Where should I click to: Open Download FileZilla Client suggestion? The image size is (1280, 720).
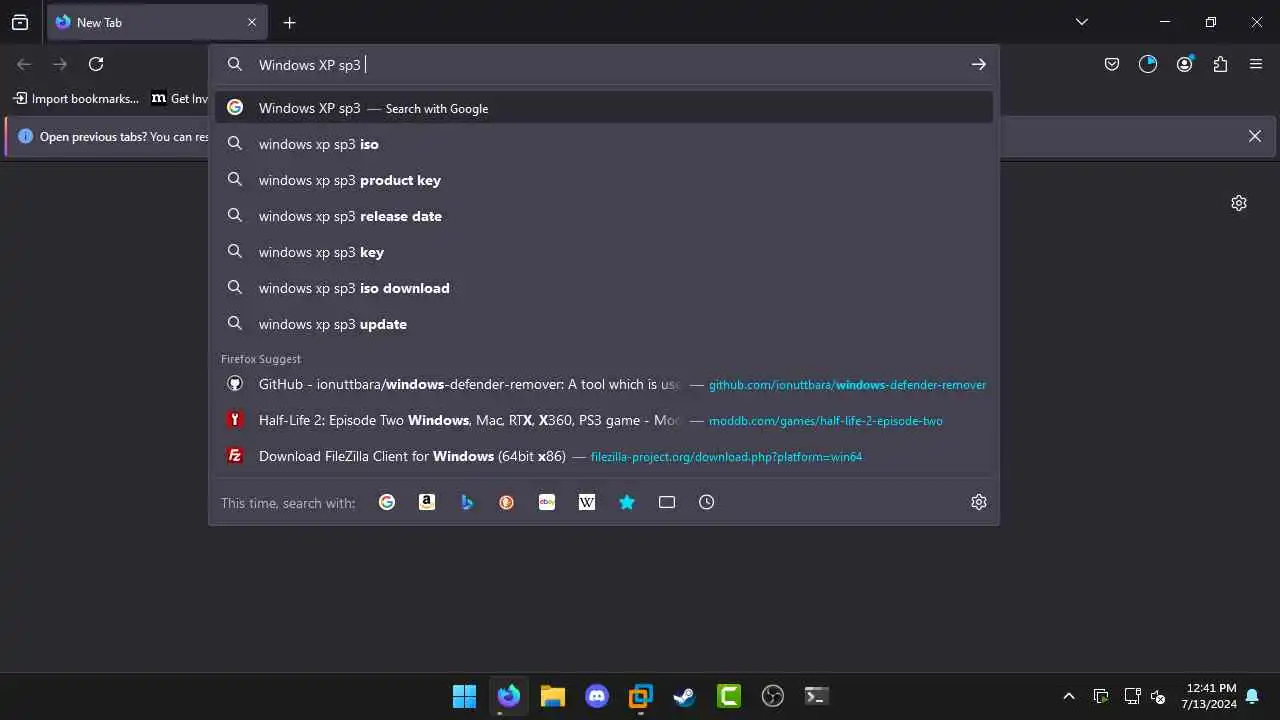604,456
